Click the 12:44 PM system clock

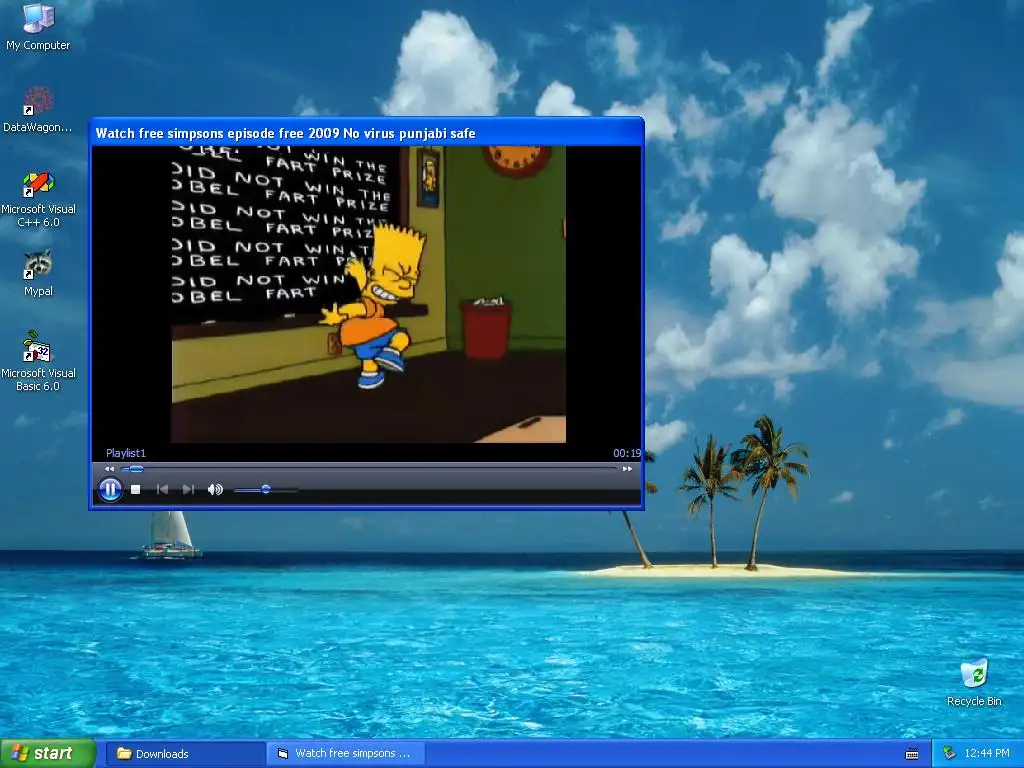(987, 754)
